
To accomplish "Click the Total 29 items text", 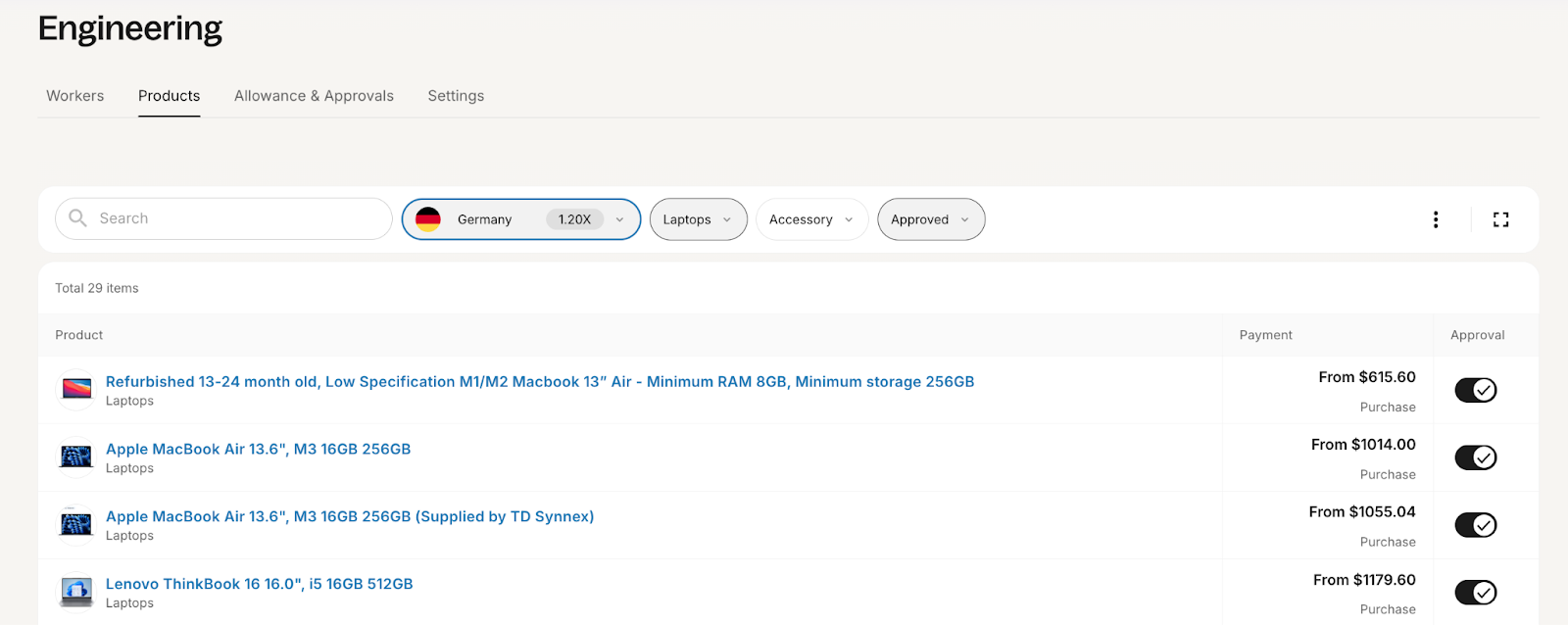I will click(x=97, y=288).
